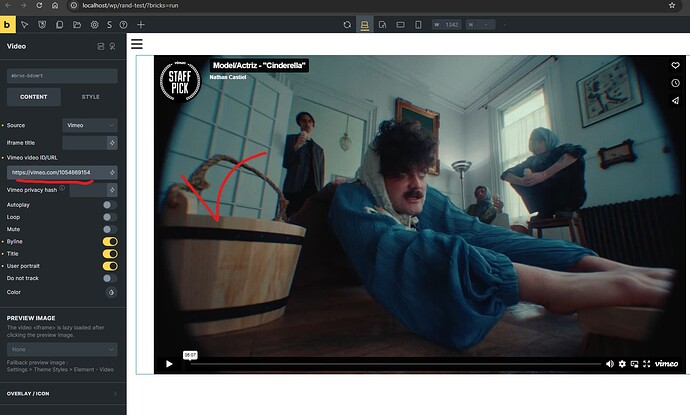Select the desktop breakpoint icon
The height and width of the screenshot is (415, 690).
[x=365, y=25]
